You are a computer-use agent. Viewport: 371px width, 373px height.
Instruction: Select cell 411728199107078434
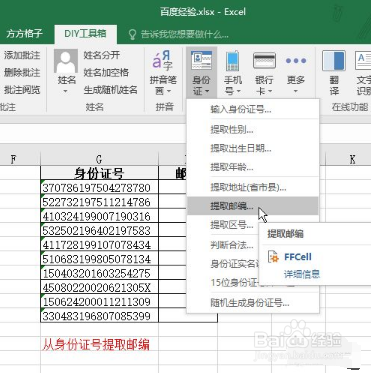point(99,245)
